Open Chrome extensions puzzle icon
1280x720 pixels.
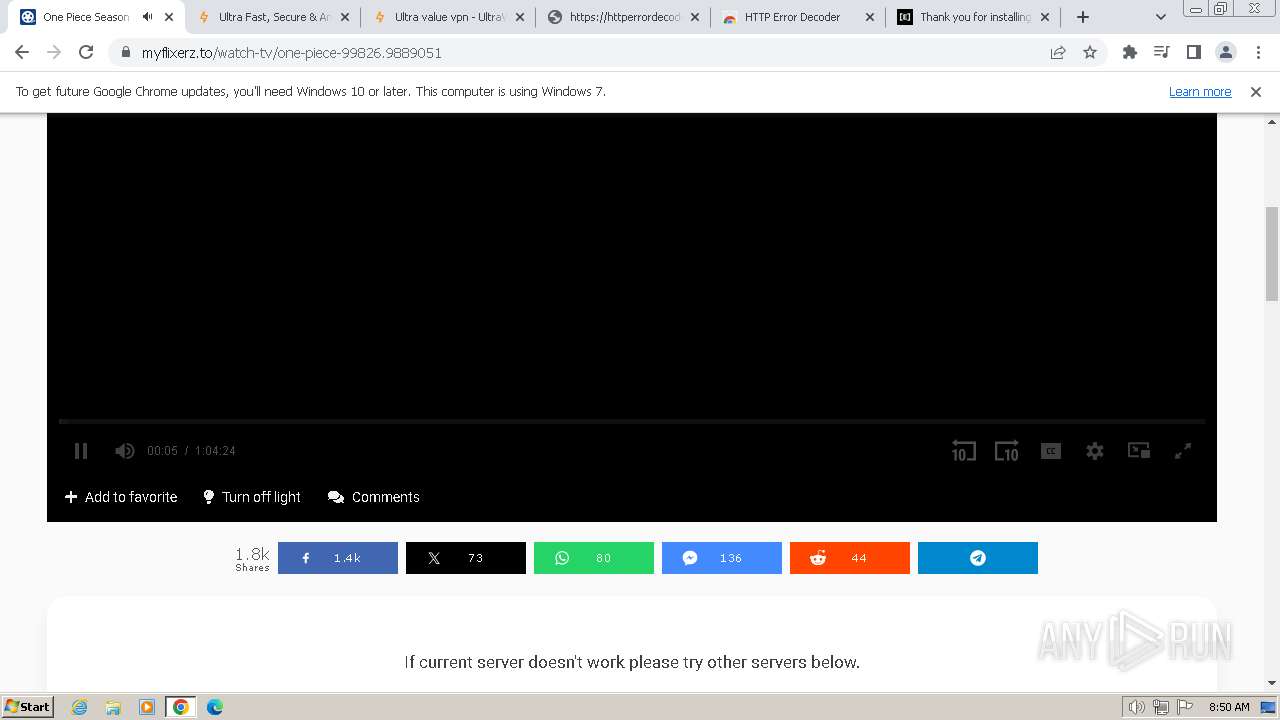click(1130, 53)
